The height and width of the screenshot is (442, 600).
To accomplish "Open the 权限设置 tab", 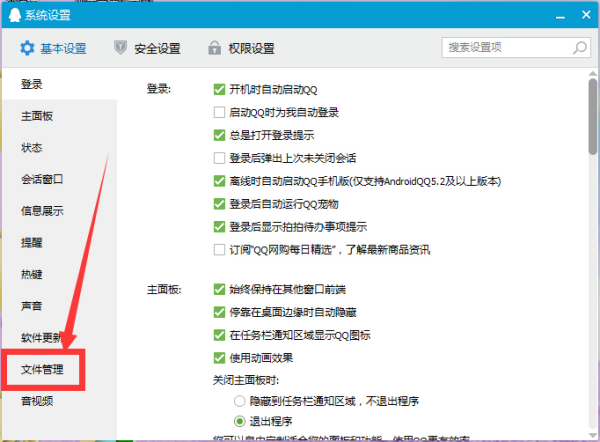I will tap(241, 48).
